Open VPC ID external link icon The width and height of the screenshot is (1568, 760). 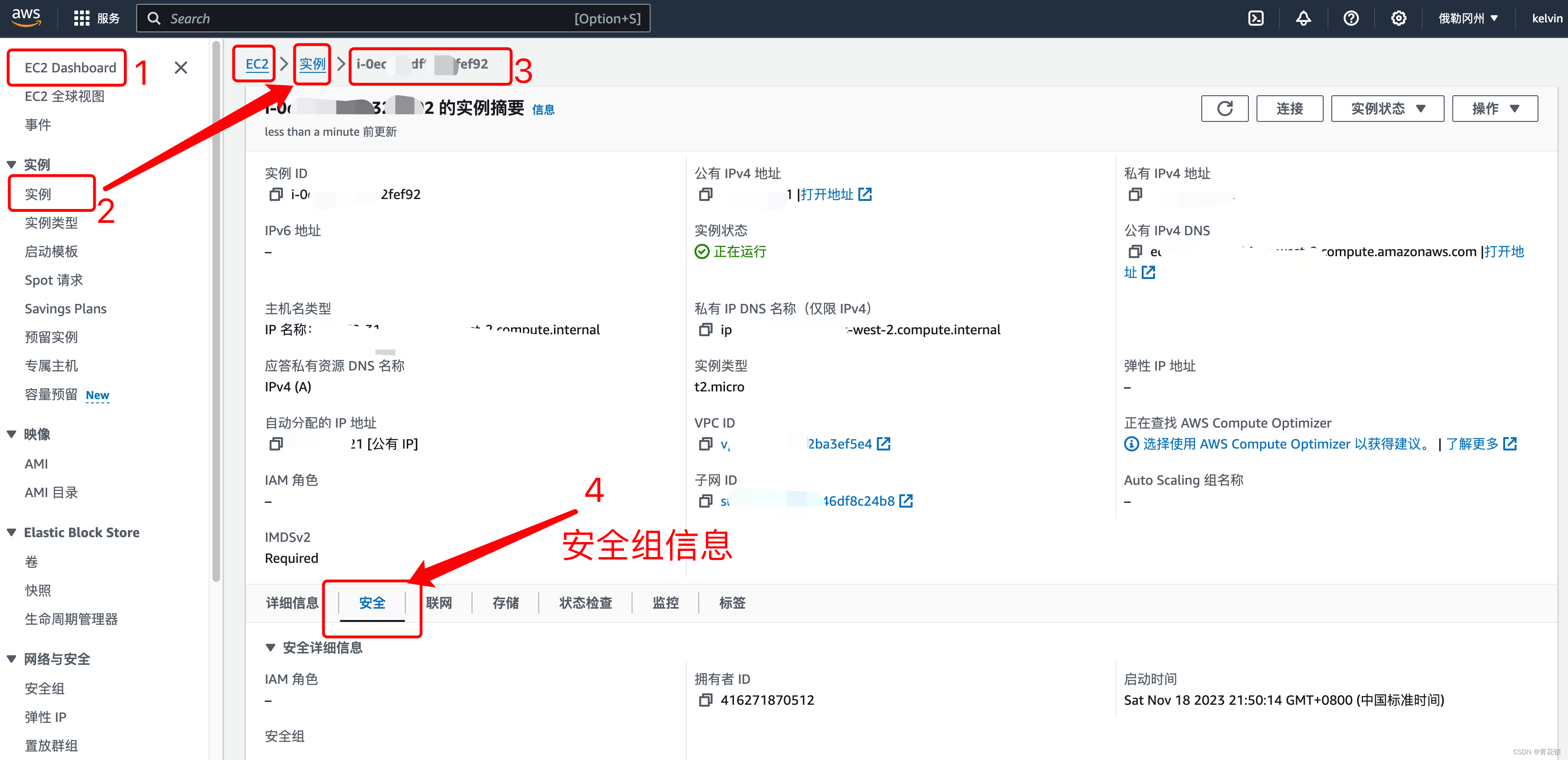click(884, 444)
